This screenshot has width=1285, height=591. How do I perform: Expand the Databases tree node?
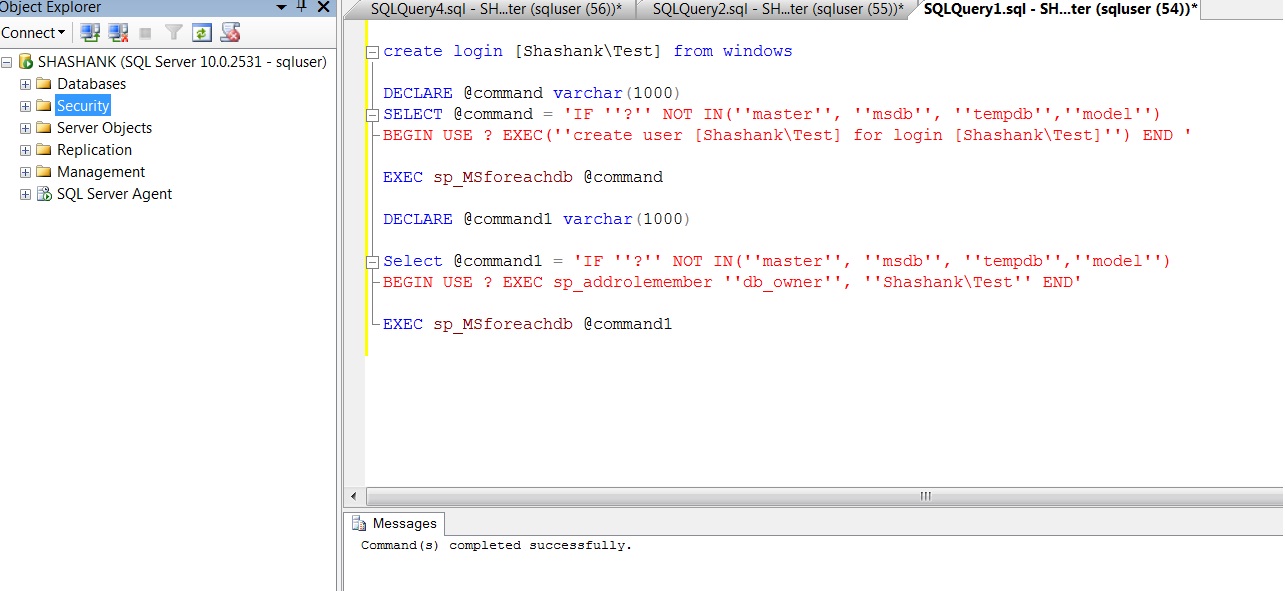coord(24,84)
